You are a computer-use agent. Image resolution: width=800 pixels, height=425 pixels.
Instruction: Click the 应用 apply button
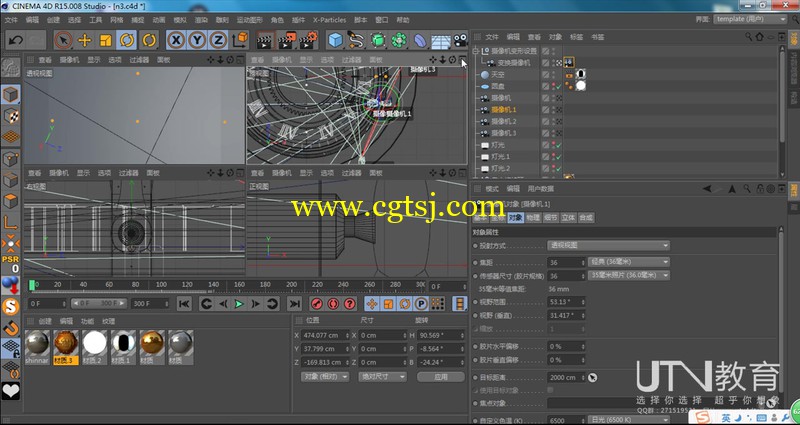pyautogui.click(x=441, y=377)
